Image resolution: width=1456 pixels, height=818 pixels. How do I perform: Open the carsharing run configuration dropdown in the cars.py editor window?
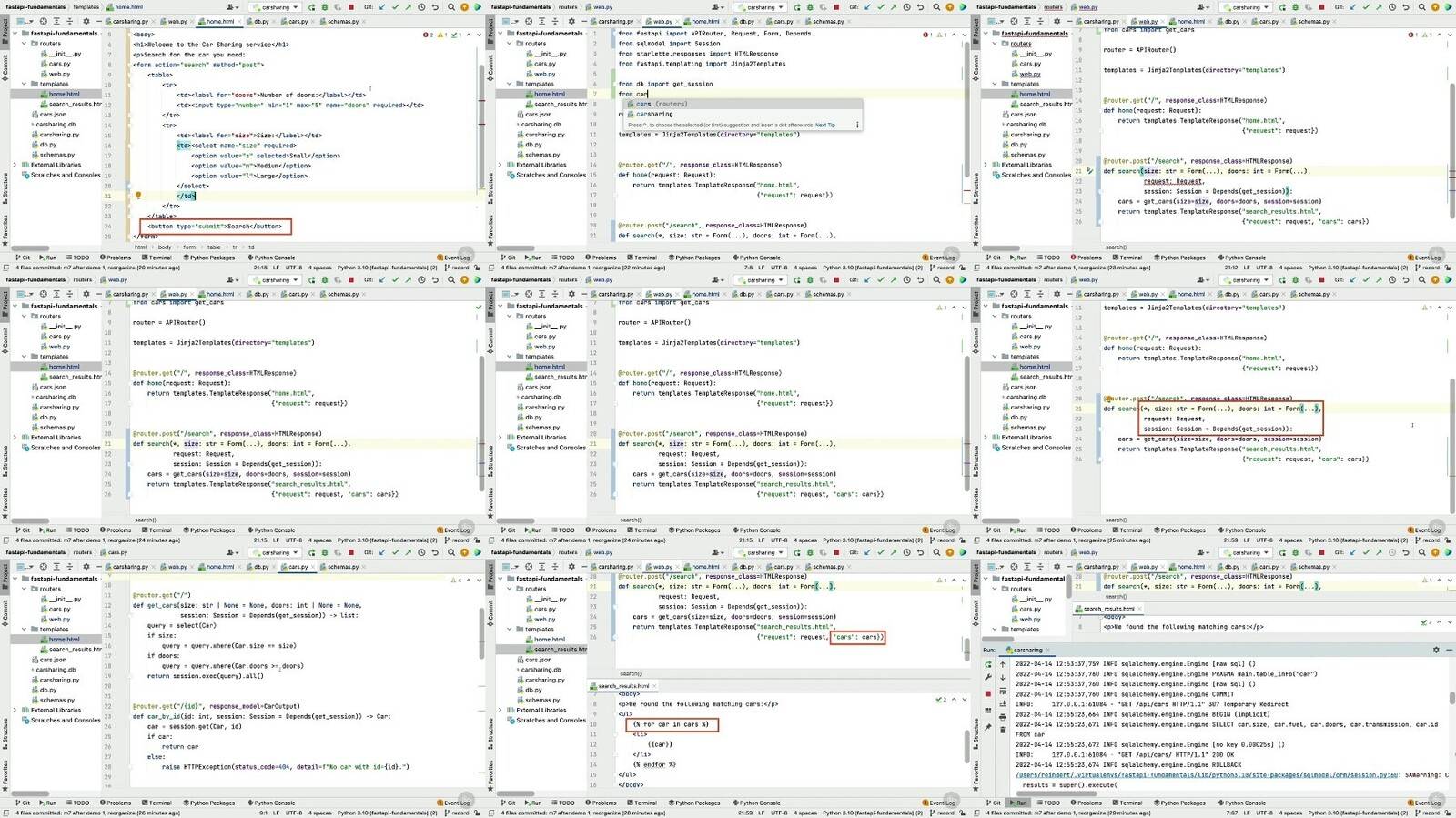click(276, 552)
